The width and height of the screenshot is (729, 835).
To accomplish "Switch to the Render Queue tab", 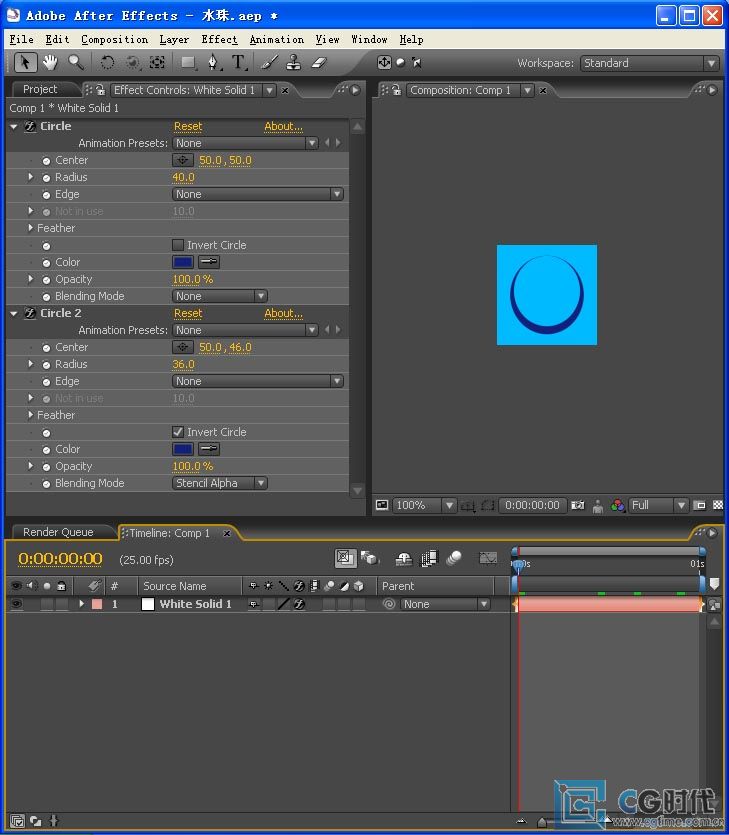I will click(58, 532).
